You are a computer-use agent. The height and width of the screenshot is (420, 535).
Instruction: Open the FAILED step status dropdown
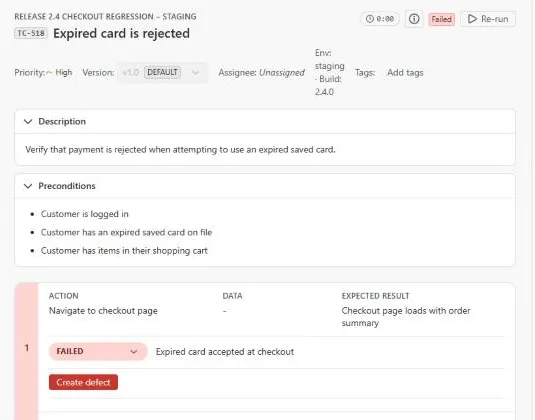click(98, 351)
